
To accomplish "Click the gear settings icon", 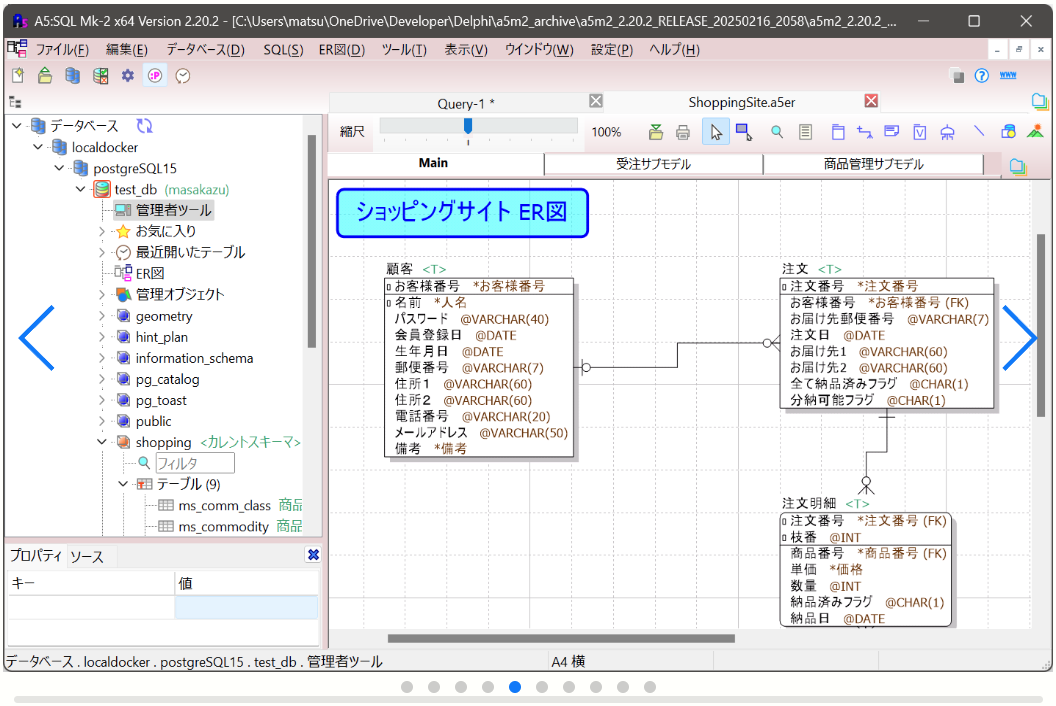I will (127, 76).
